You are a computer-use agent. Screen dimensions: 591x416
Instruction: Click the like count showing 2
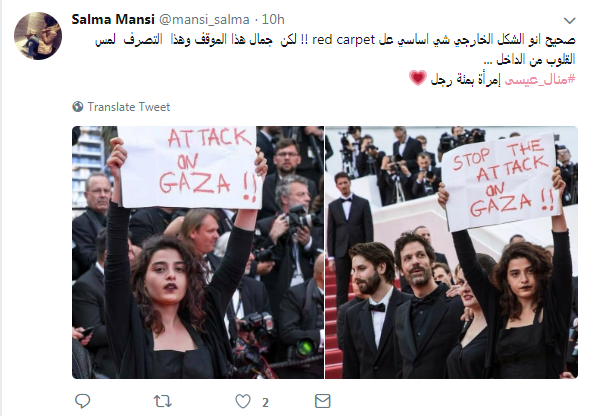click(x=265, y=402)
